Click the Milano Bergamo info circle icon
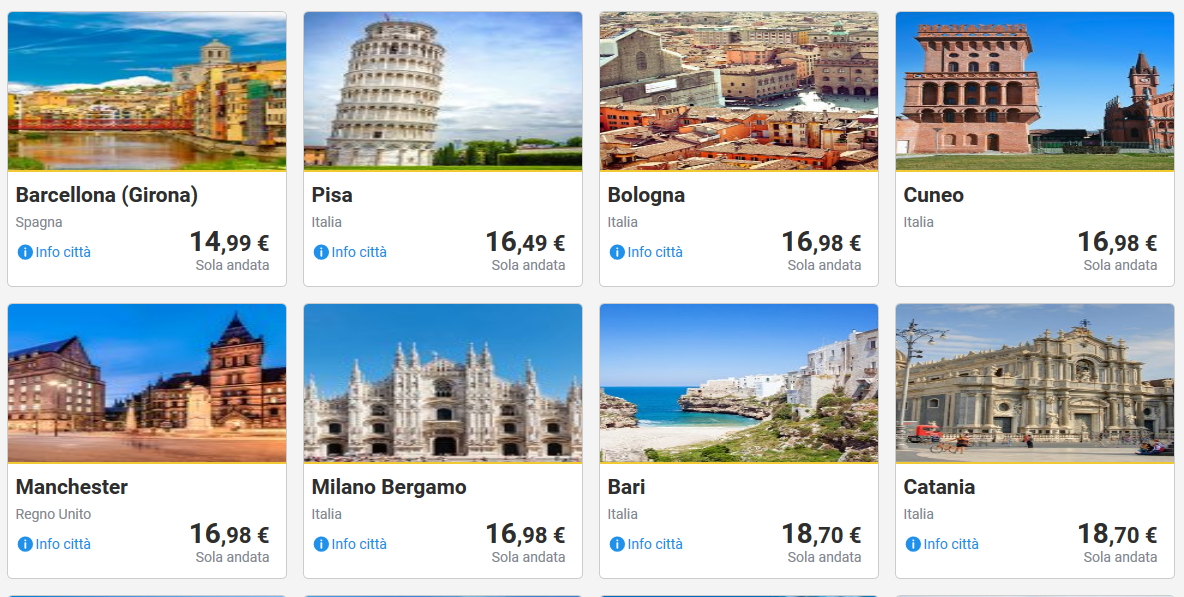Screen dimensions: 1184x597 pyautogui.click(x=321, y=544)
